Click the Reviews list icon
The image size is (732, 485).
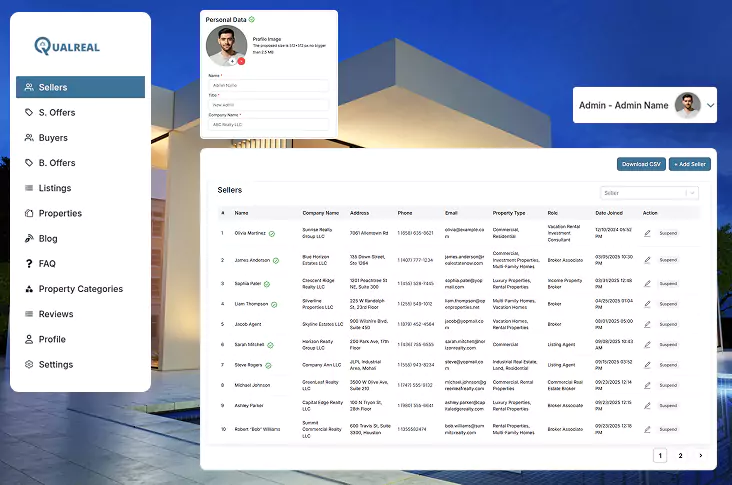click(x=29, y=314)
